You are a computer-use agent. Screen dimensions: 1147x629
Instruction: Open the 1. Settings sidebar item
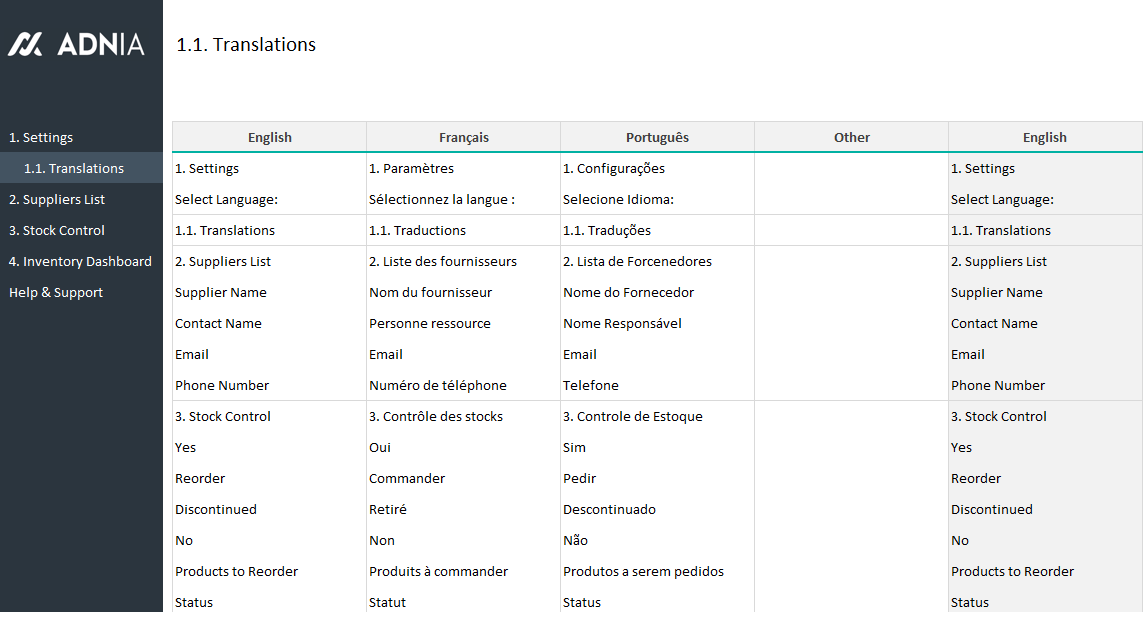click(x=41, y=138)
